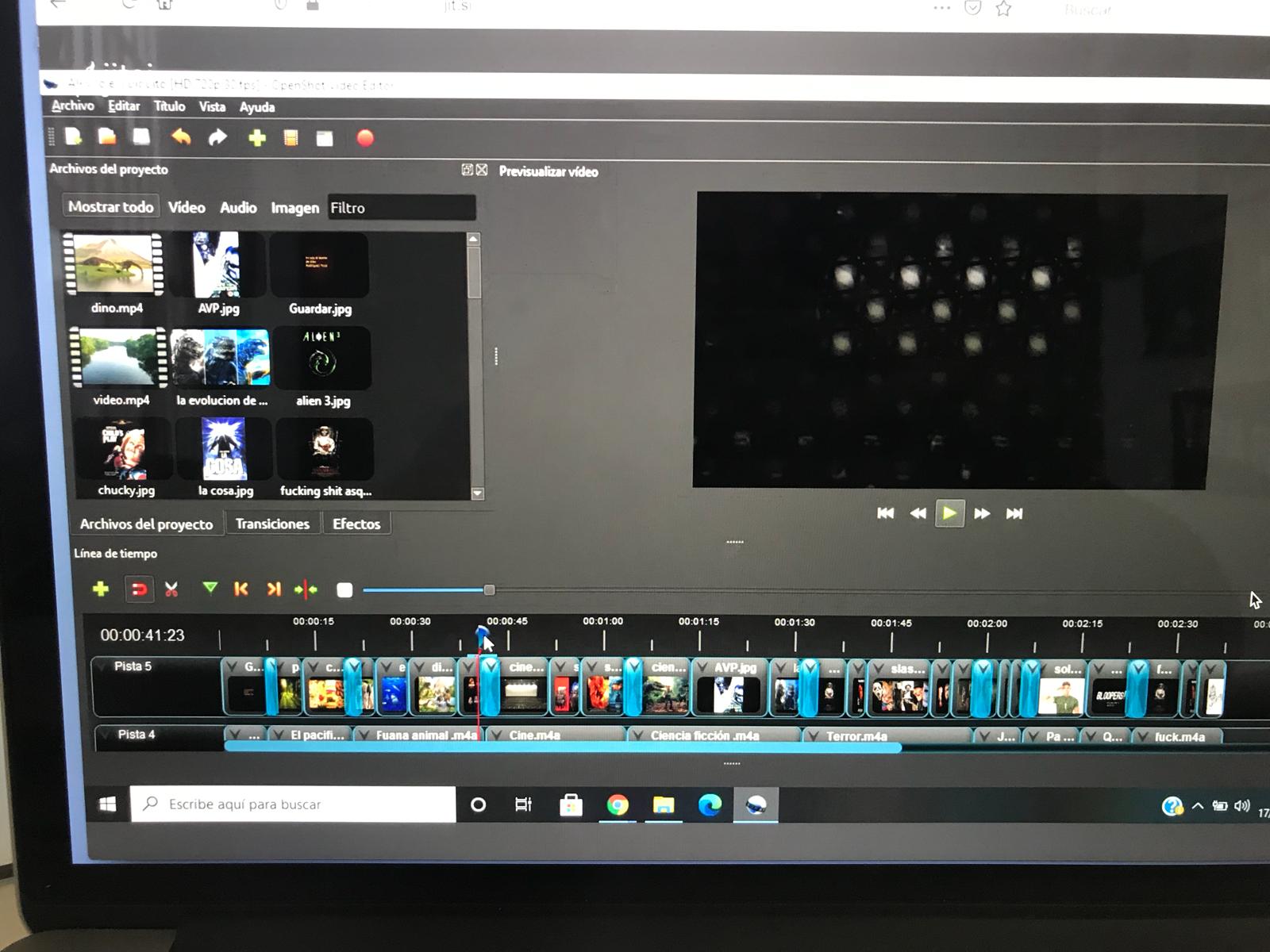Toggle the magnet snapping button
Viewport: 1270px width, 952px height.
click(138, 589)
